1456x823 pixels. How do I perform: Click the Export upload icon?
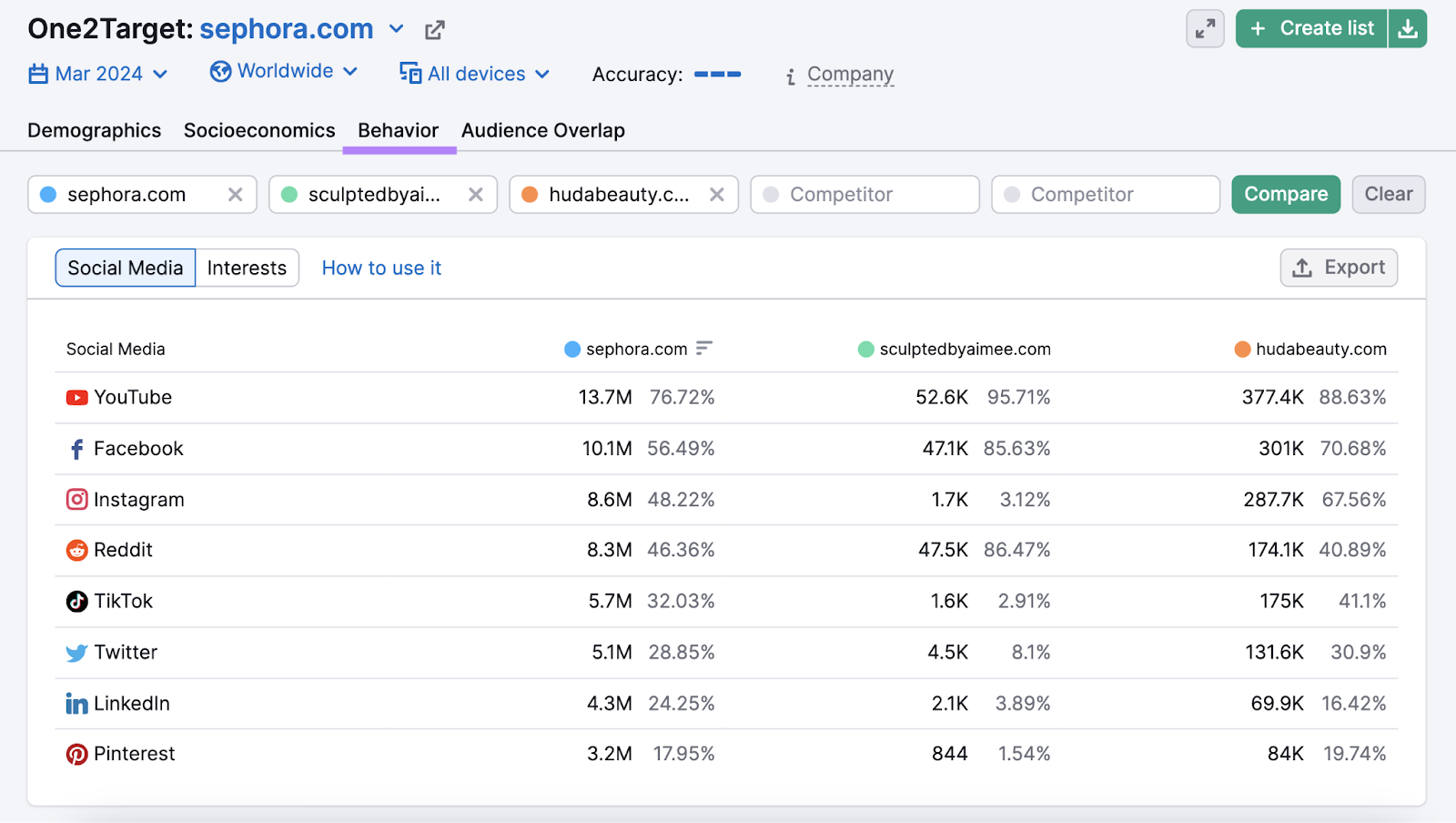(1301, 267)
